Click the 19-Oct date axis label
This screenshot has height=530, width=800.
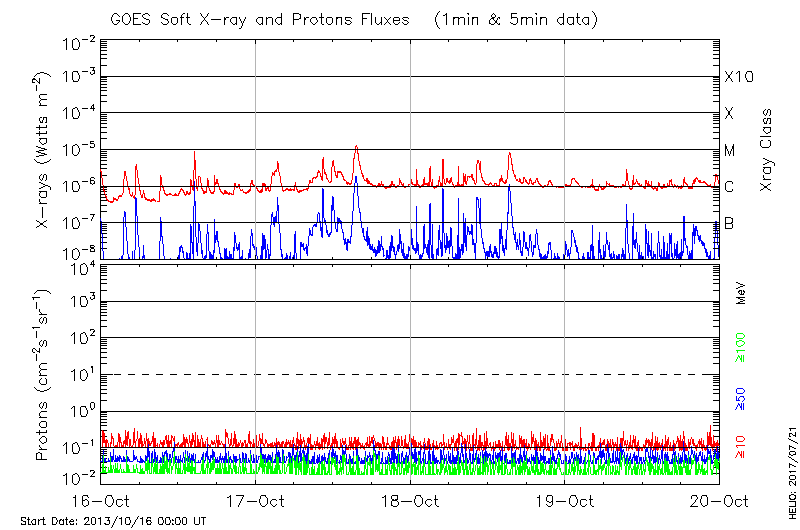(565, 501)
